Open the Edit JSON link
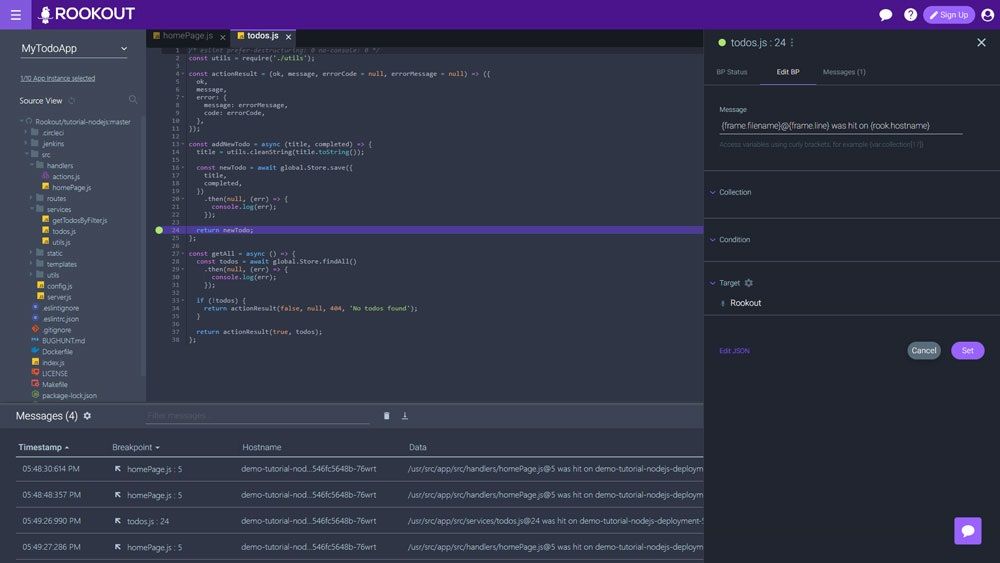This screenshot has width=1000, height=563. (x=734, y=351)
